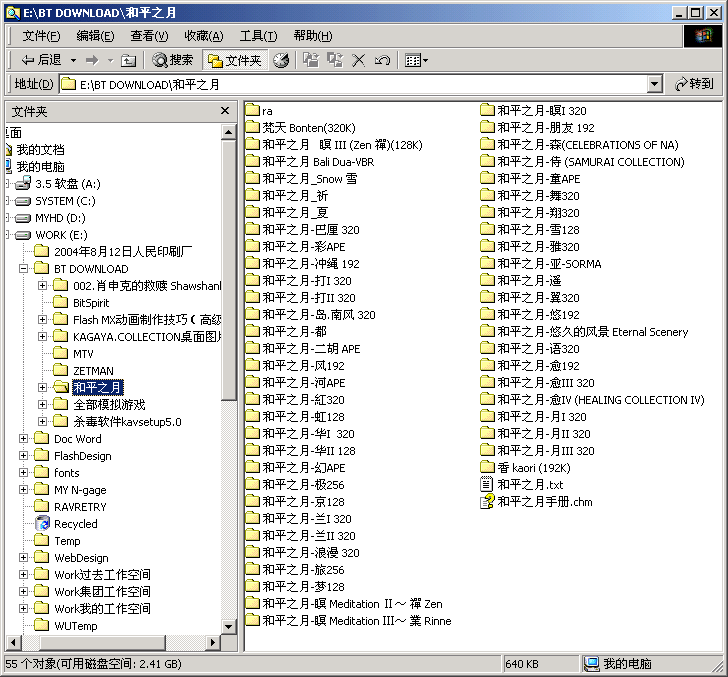Click the Move To toolbar icon

coord(311,60)
